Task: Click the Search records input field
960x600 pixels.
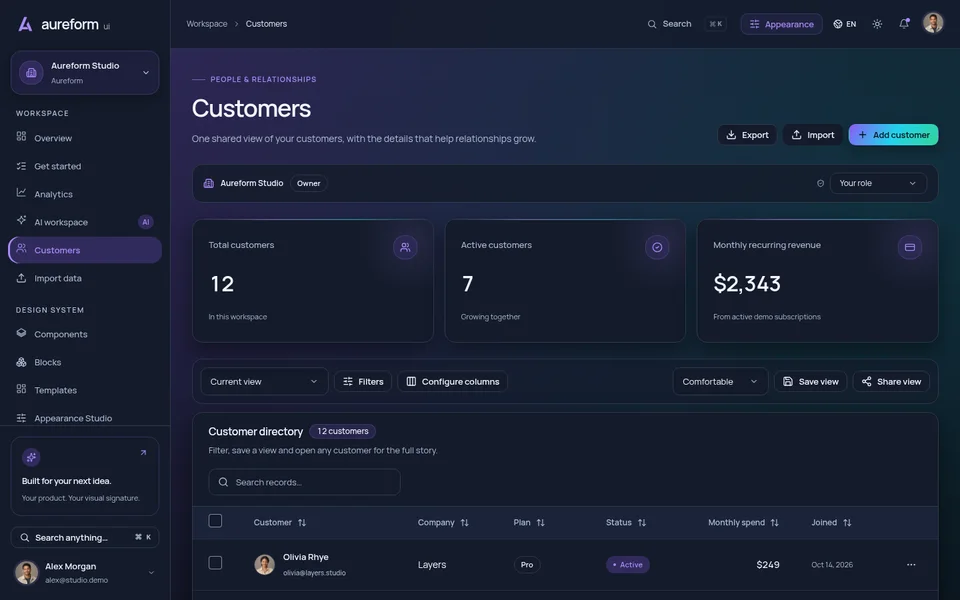Action: pyautogui.click(x=304, y=482)
